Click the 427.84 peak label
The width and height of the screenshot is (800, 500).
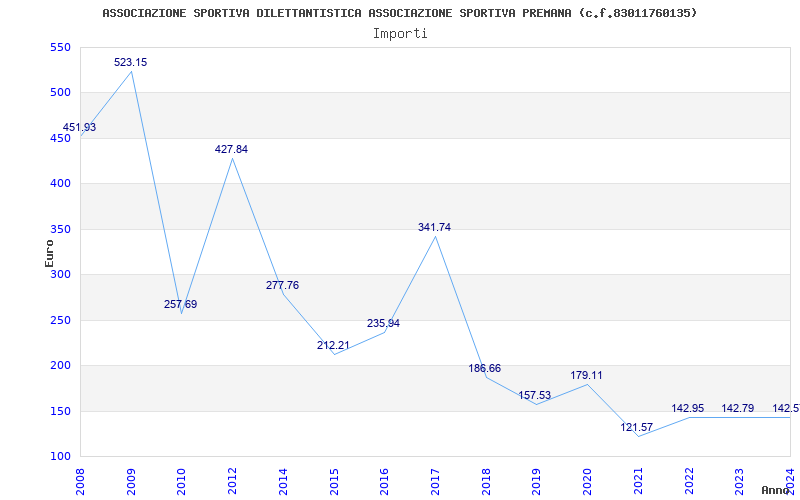tap(232, 149)
